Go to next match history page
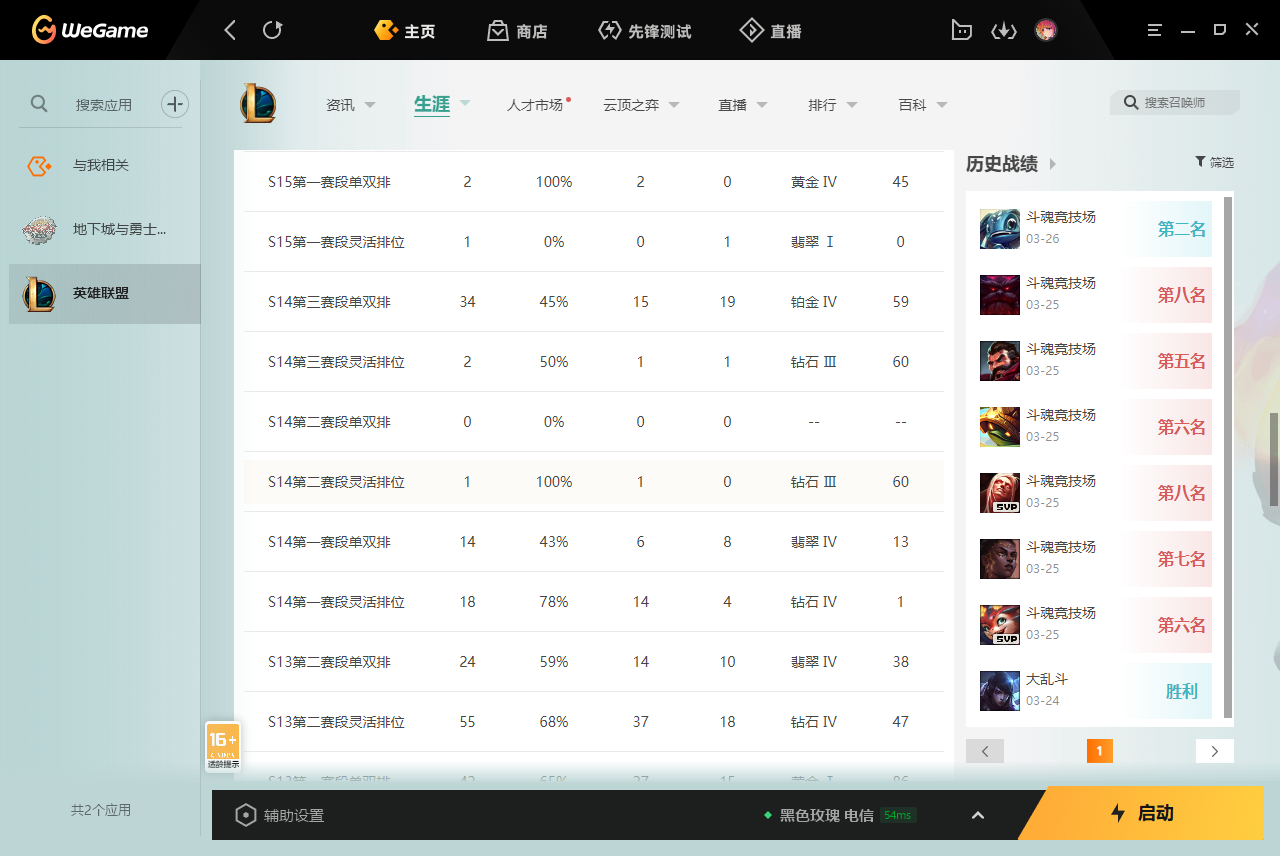Viewport: 1280px width, 856px height. (x=1215, y=751)
